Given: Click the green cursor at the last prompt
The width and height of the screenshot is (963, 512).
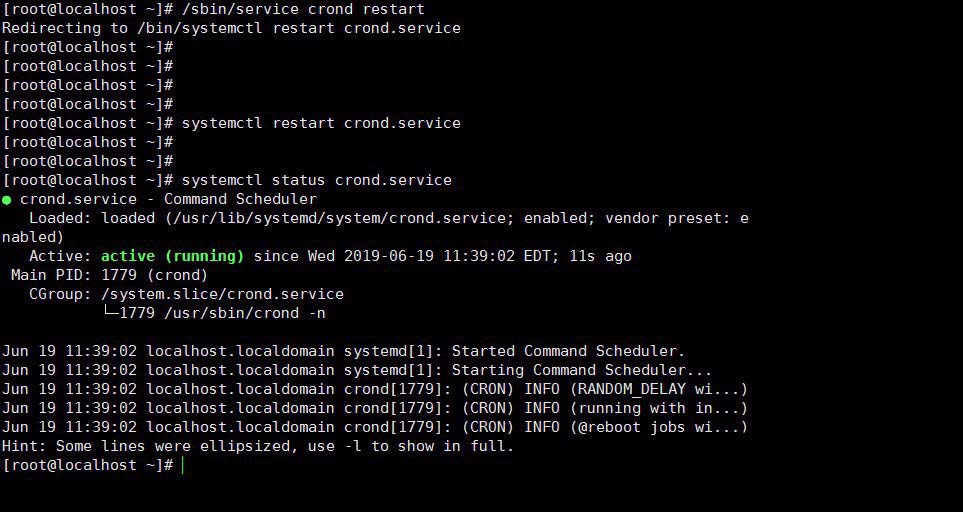Looking at the screenshot, I should point(183,466).
